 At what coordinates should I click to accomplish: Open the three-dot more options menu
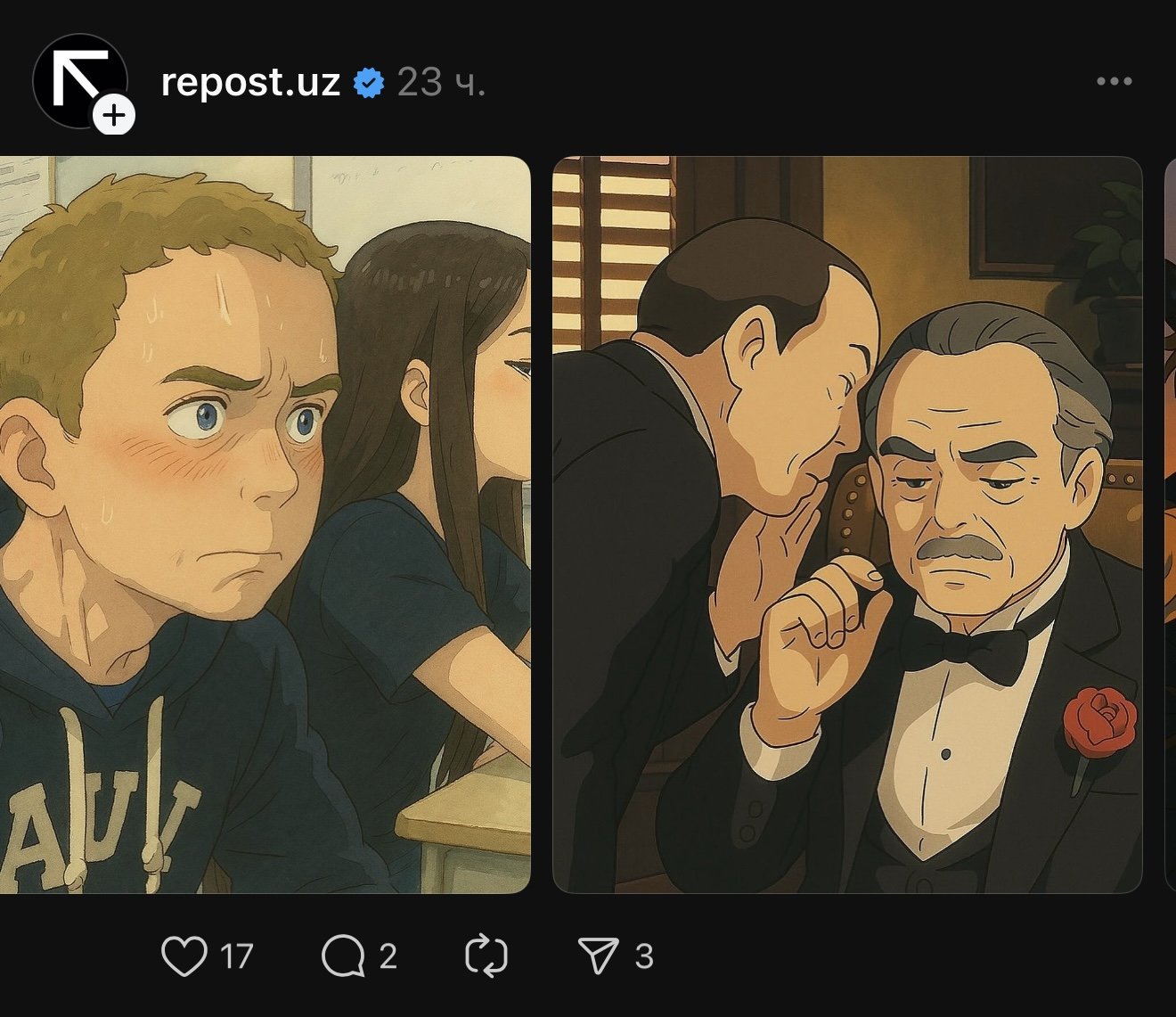coord(1114,81)
